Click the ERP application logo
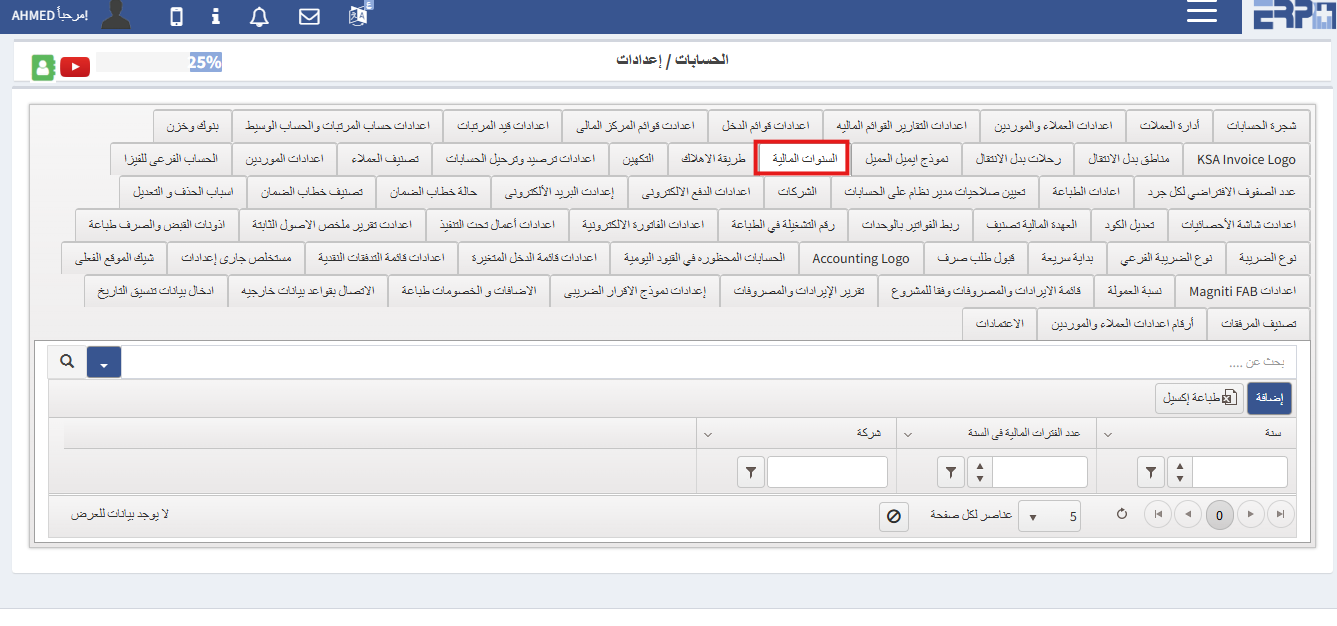Viewport: 1337px width, 626px height. [x=1289, y=15]
